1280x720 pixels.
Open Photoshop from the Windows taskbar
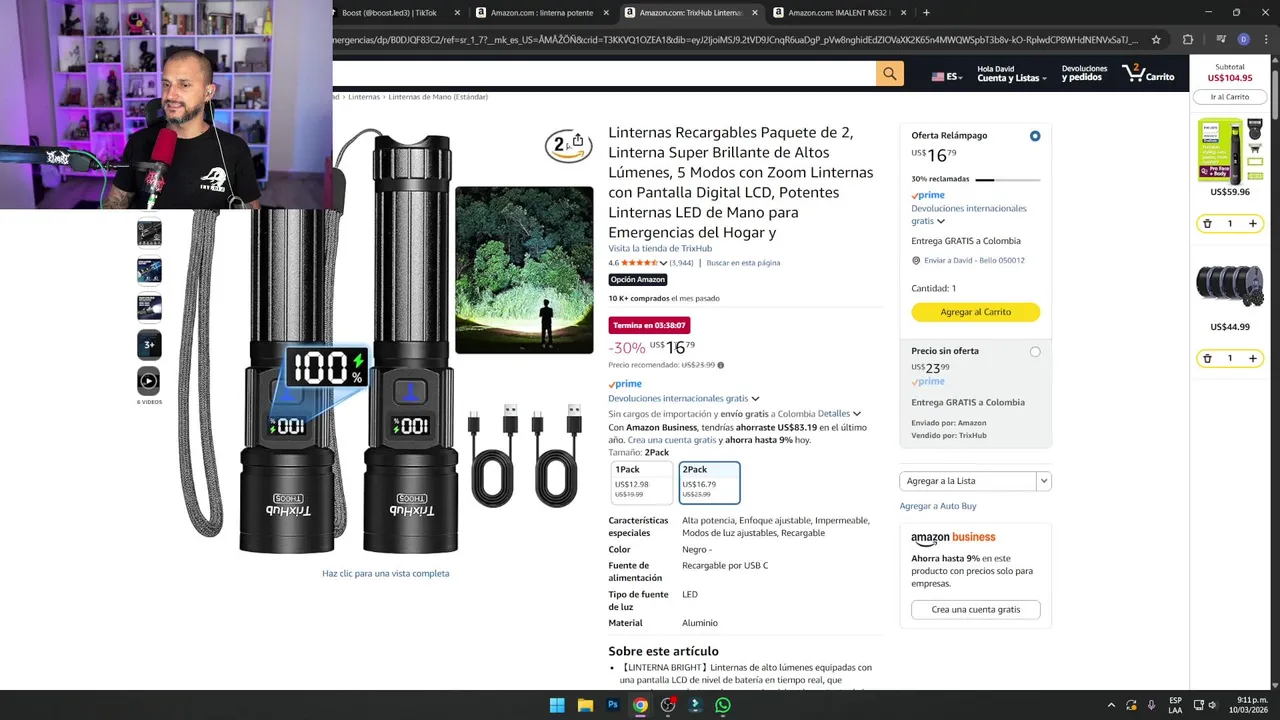(x=612, y=705)
